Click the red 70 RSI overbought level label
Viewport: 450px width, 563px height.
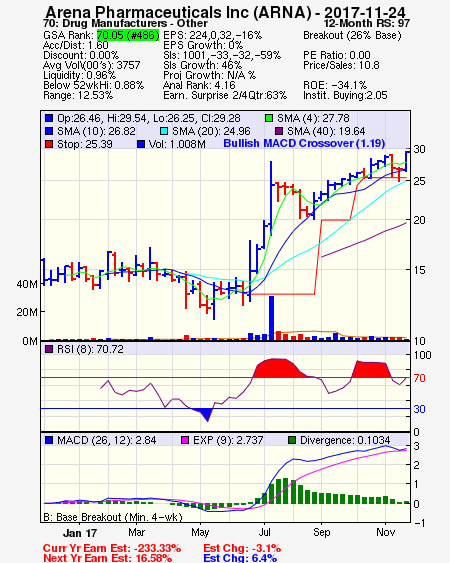[419, 378]
